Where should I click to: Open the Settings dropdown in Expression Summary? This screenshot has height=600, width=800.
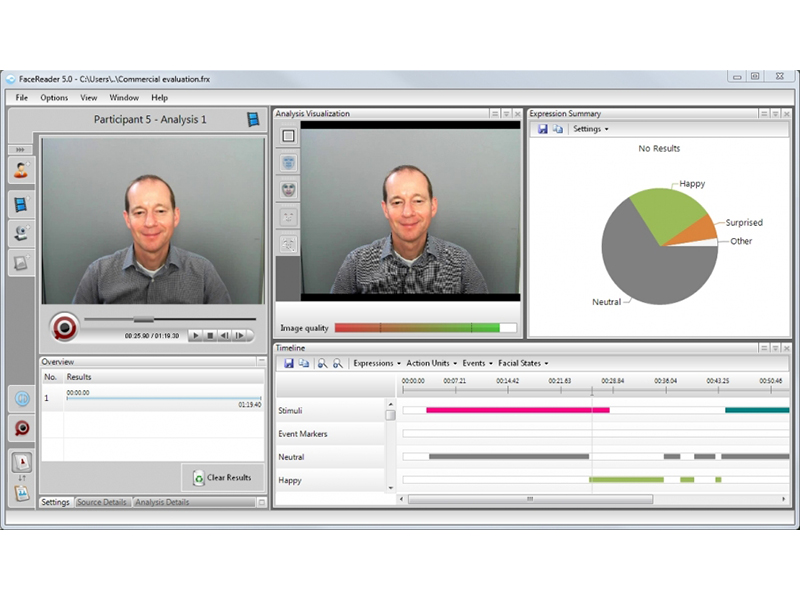tap(590, 129)
